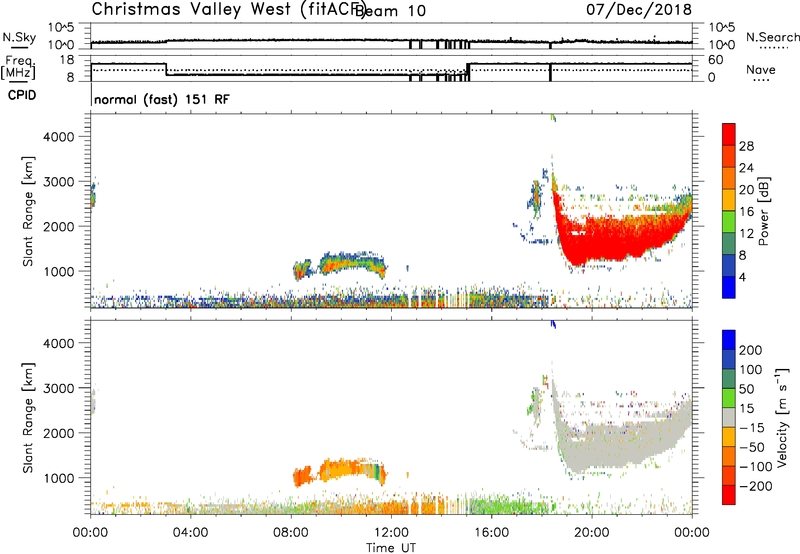Image resolution: width=800 pixels, height=554 pixels.
Task: Click the 'Christmas Valley West (fitACF)' title text
Action: pyautogui.click(x=229, y=9)
